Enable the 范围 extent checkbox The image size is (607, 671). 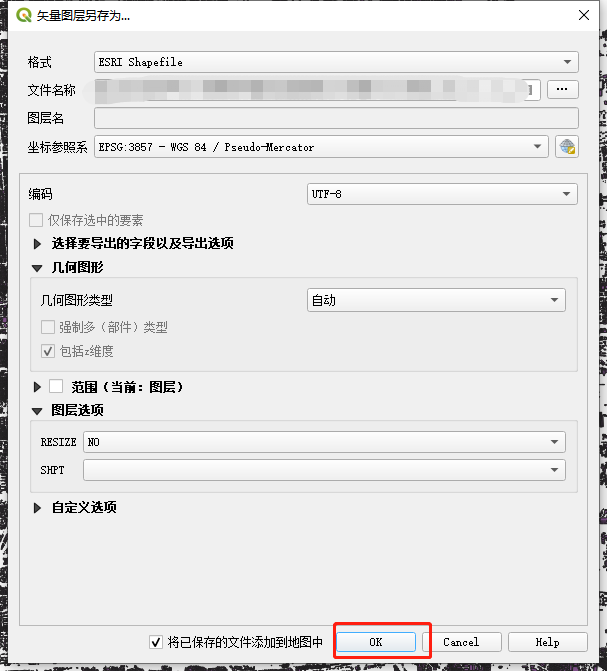coord(56,387)
